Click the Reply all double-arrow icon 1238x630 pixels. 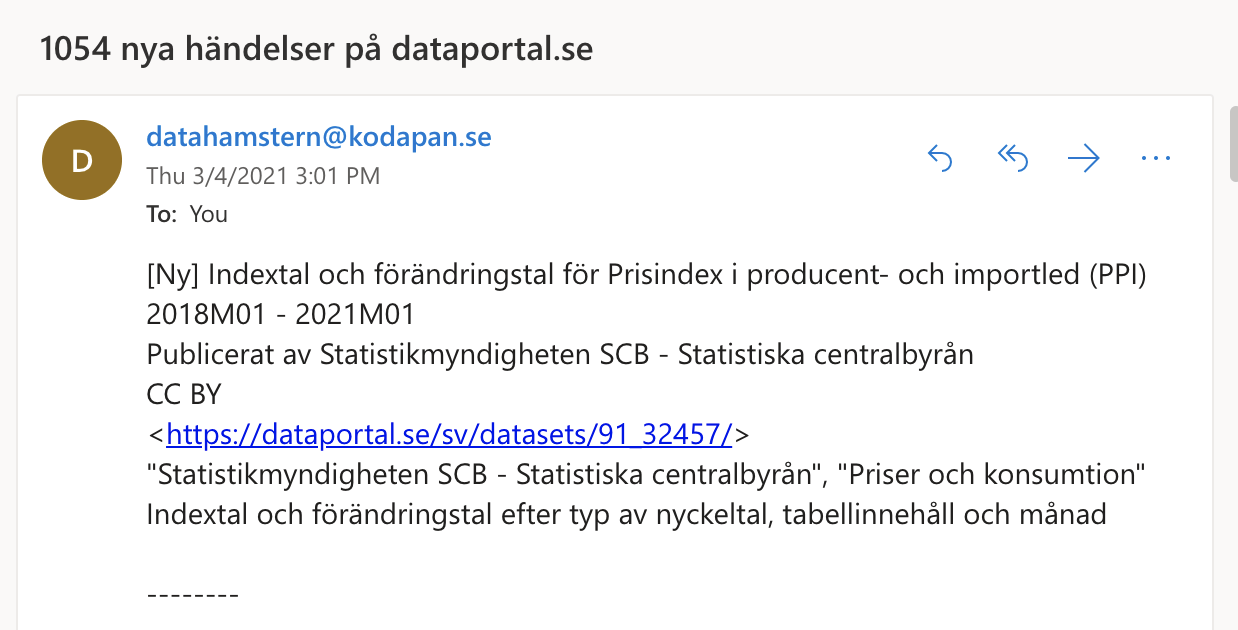(x=1012, y=158)
